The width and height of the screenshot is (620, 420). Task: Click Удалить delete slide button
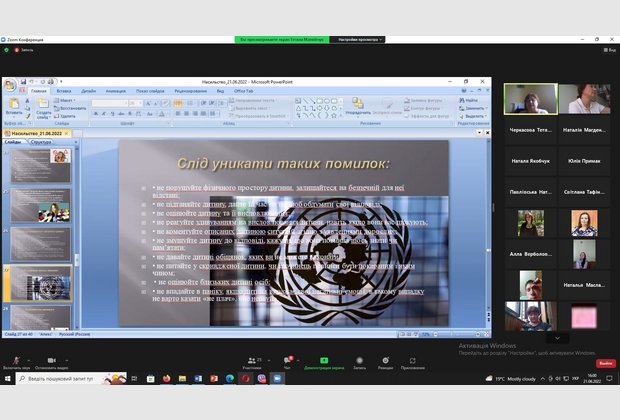point(65,116)
